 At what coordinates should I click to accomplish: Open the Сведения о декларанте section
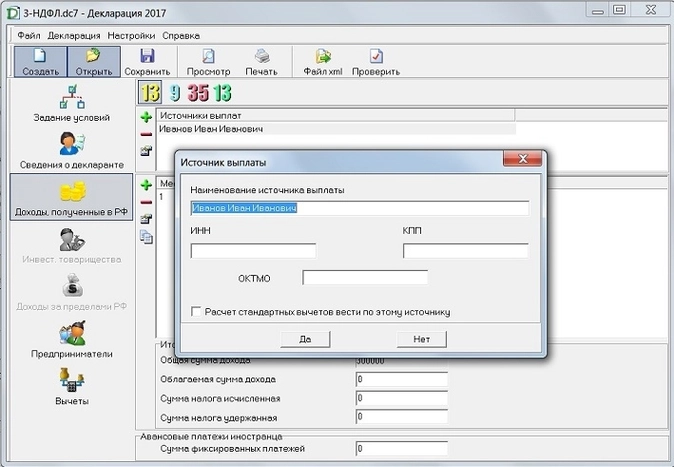click(72, 151)
